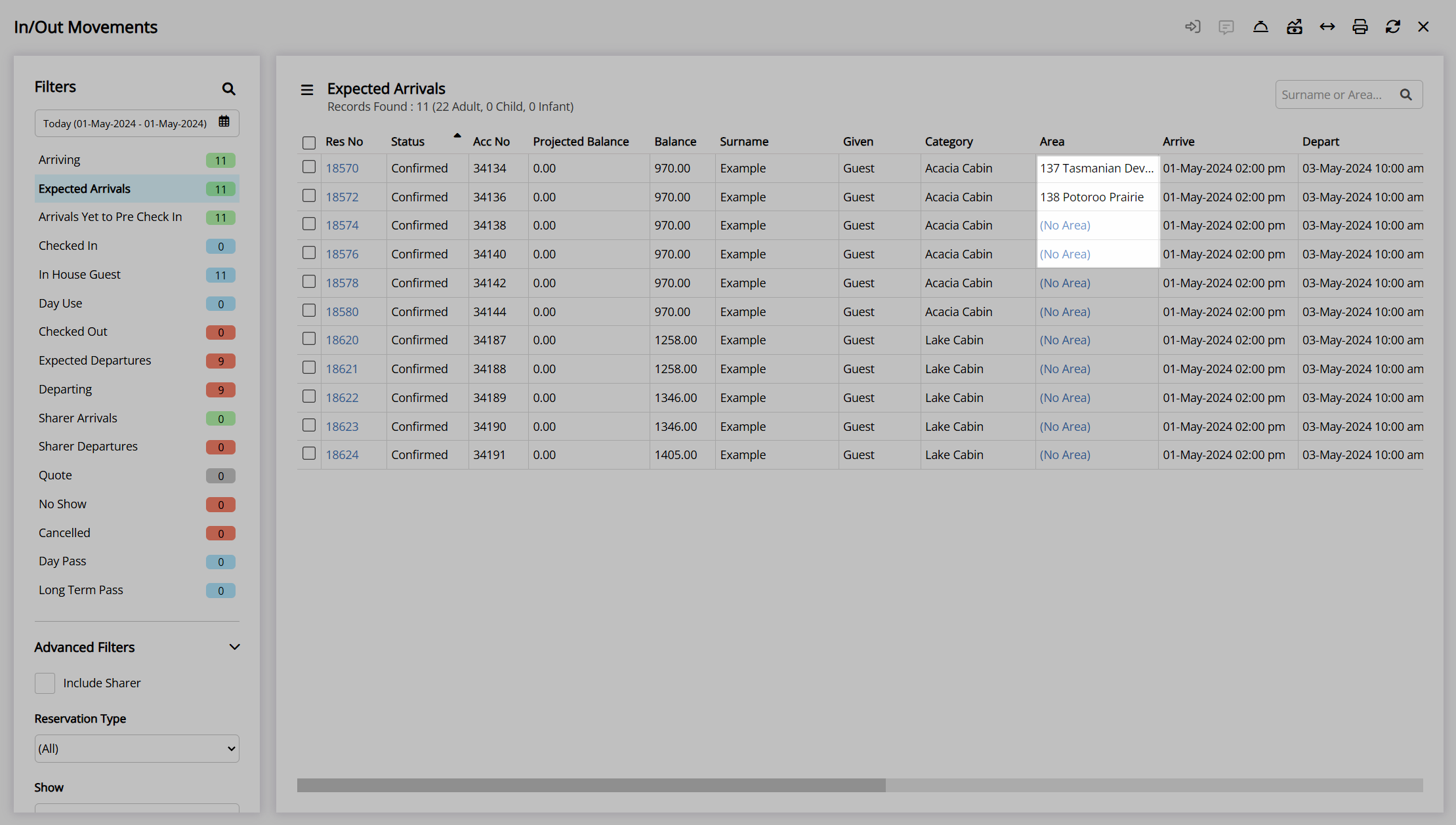Click the Arrive column header
1456x825 pixels.
coord(1178,142)
